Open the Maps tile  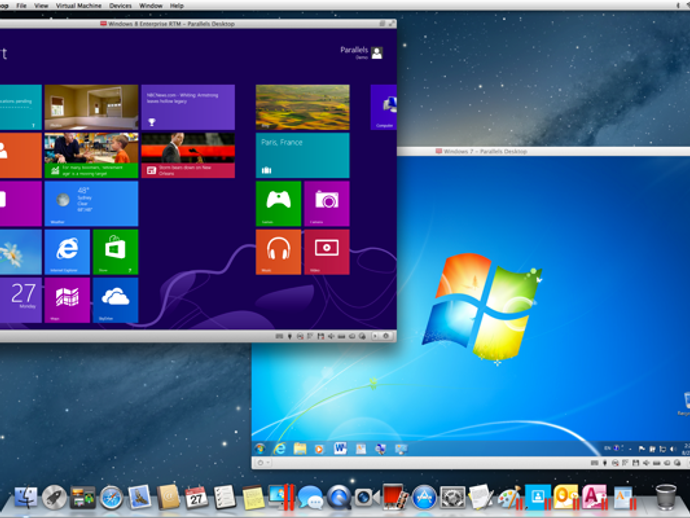(x=67, y=300)
